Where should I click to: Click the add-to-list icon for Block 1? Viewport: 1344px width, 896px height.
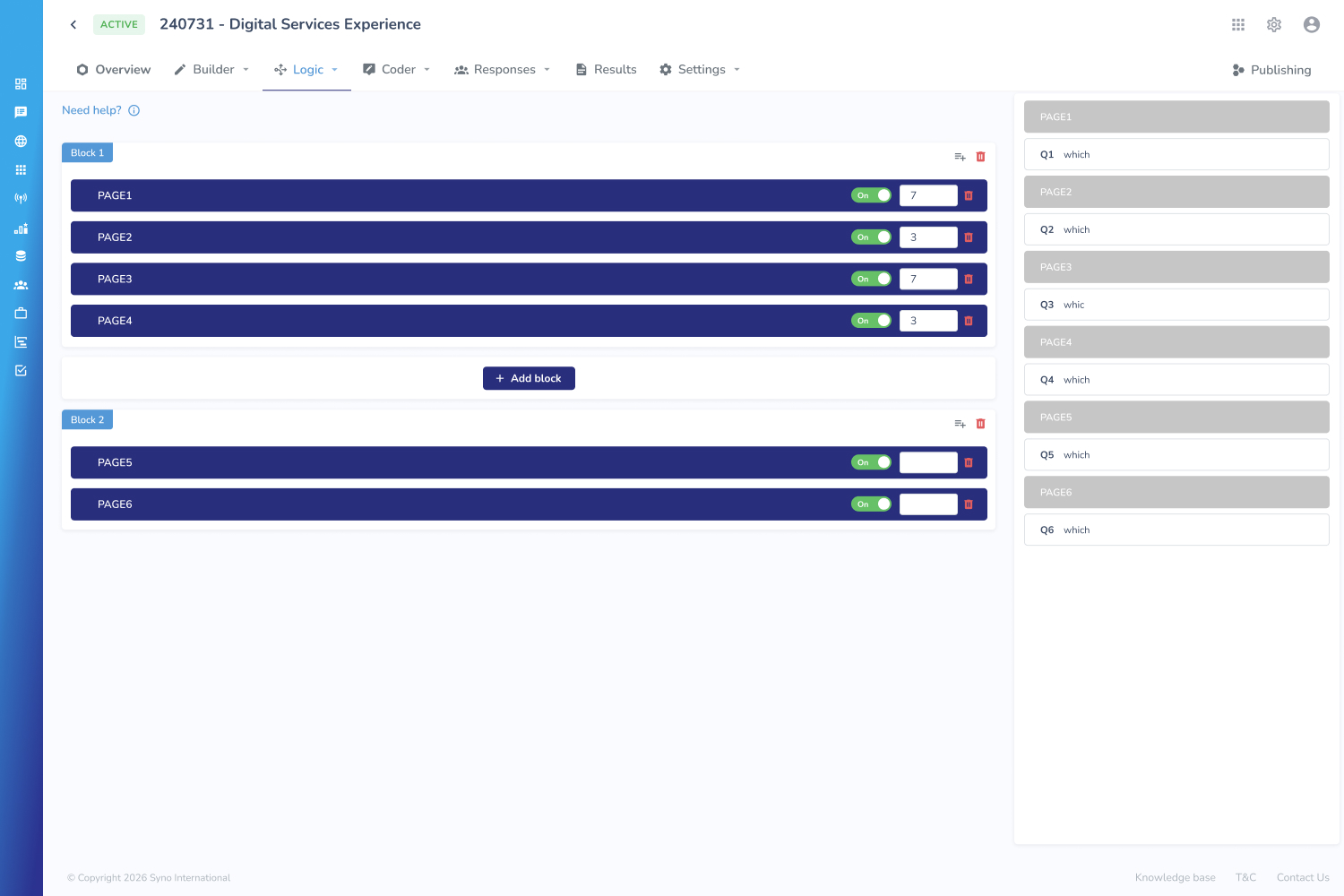click(x=960, y=157)
